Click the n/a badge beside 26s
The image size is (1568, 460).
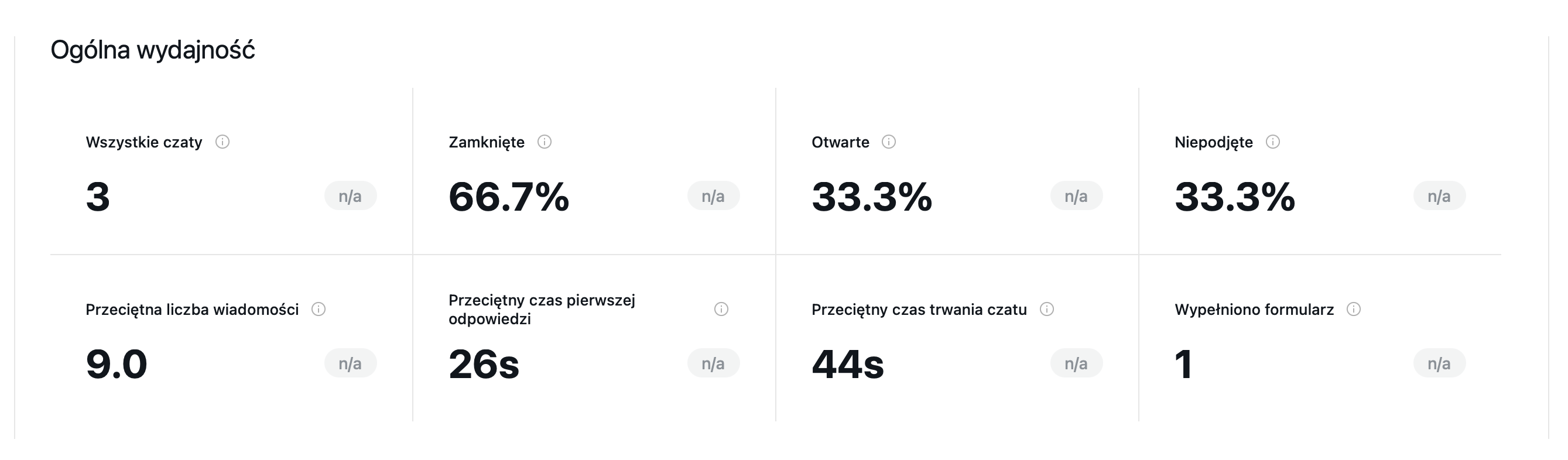[x=713, y=363]
